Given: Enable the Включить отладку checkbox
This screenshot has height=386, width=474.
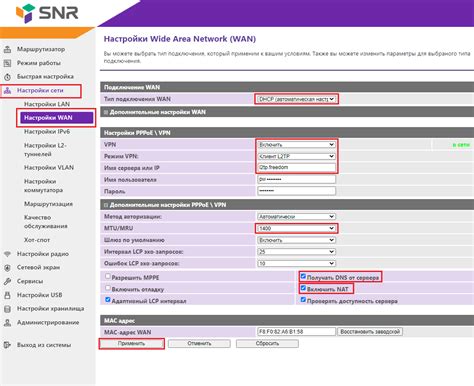Looking at the screenshot, I should click(x=108, y=288).
